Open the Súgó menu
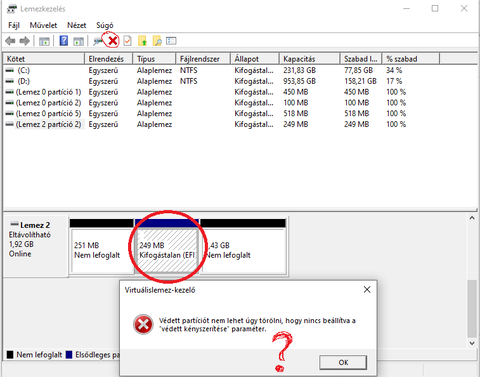 105,25
